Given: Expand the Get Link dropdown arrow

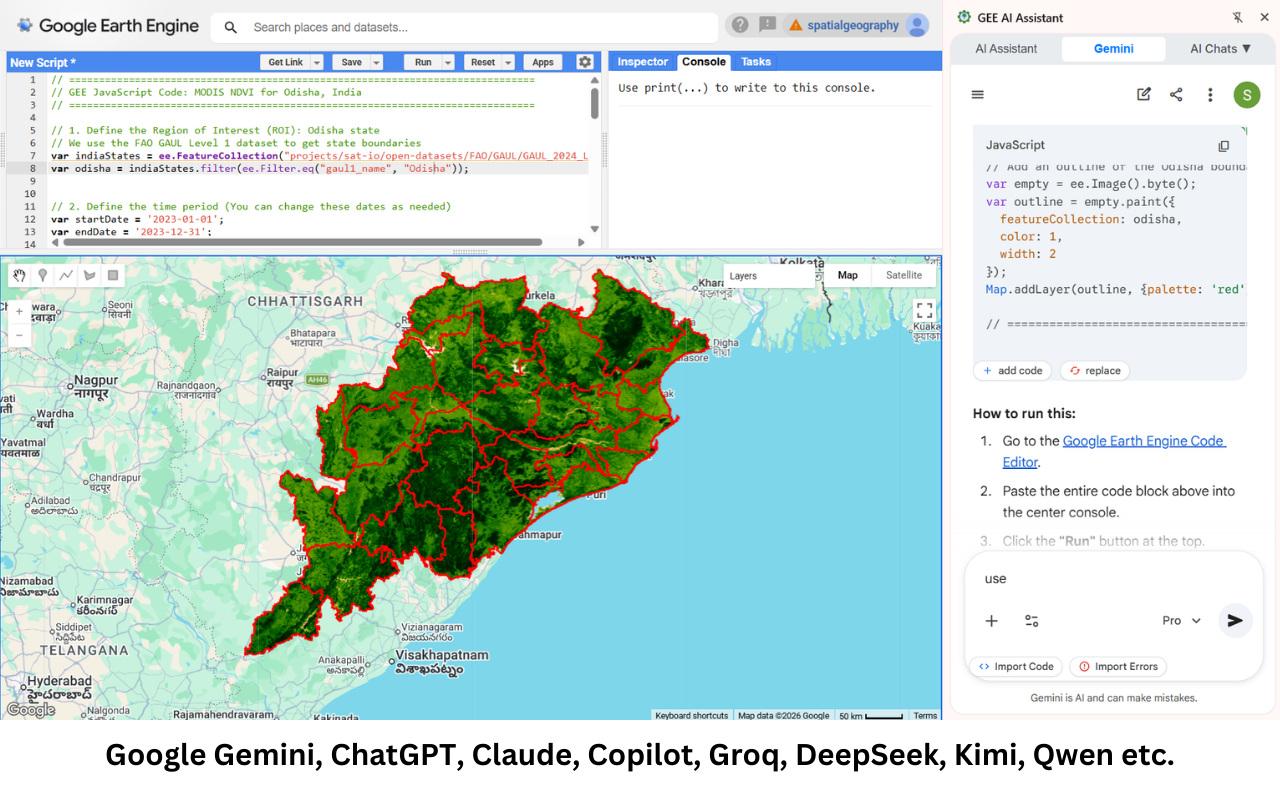Looking at the screenshot, I should pyautogui.click(x=316, y=62).
